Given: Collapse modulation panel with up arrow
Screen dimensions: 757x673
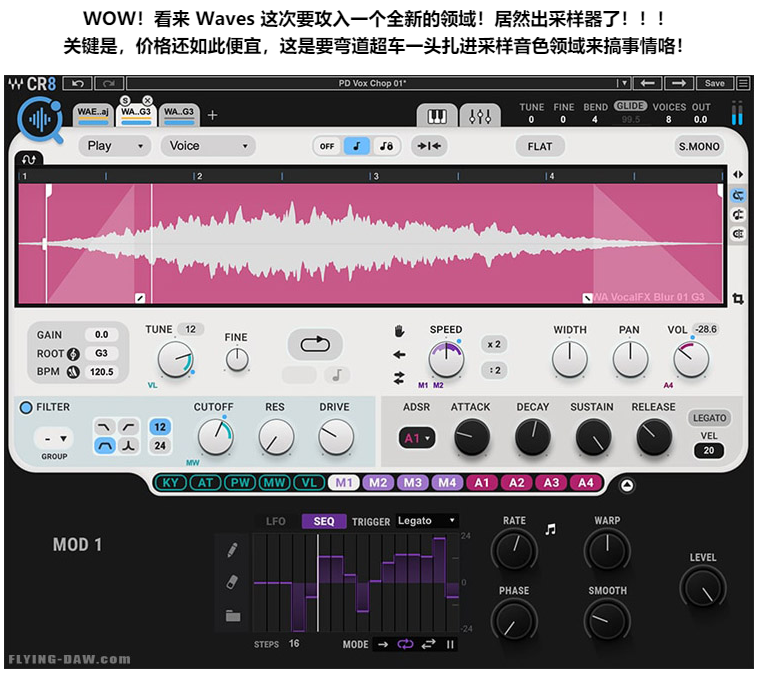Looking at the screenshot, I should click(x=627, y=485).
